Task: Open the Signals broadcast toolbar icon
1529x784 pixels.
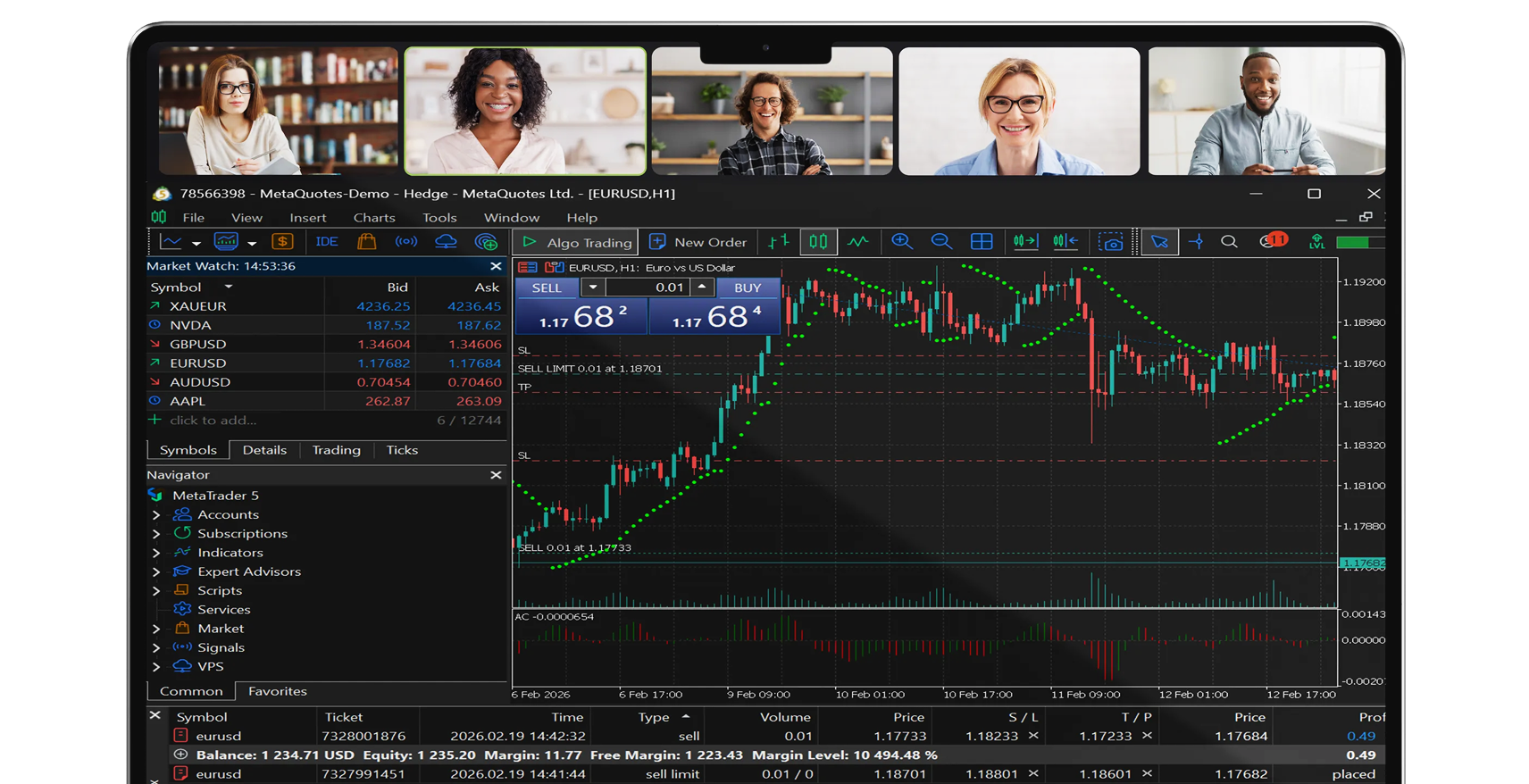Action: (406, 242)
